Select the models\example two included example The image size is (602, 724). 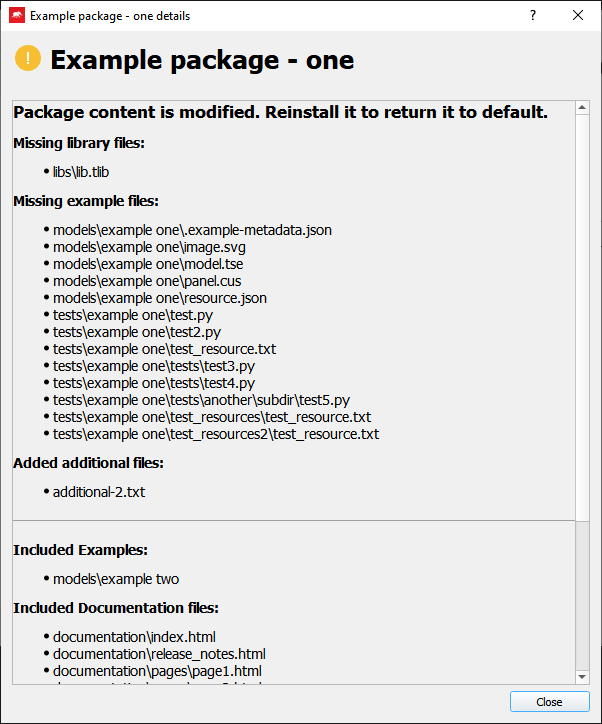point(116,579)
